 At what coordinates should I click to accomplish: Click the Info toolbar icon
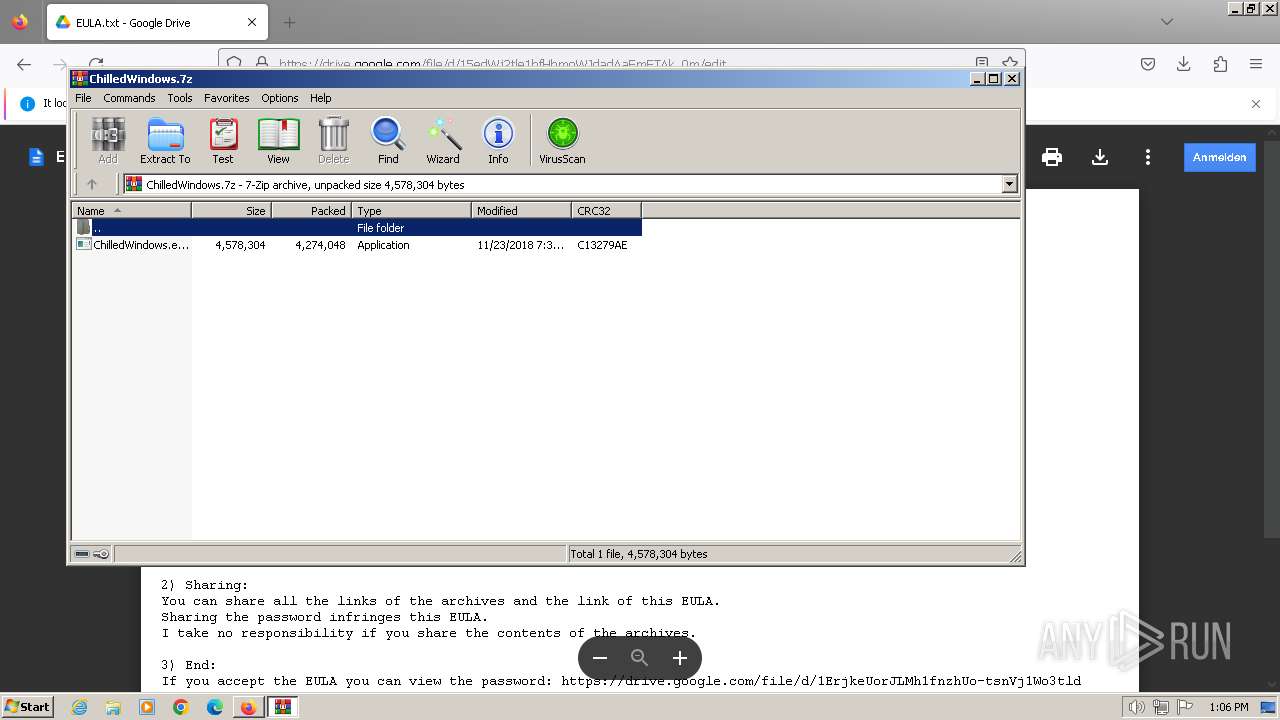click(498, 140)
